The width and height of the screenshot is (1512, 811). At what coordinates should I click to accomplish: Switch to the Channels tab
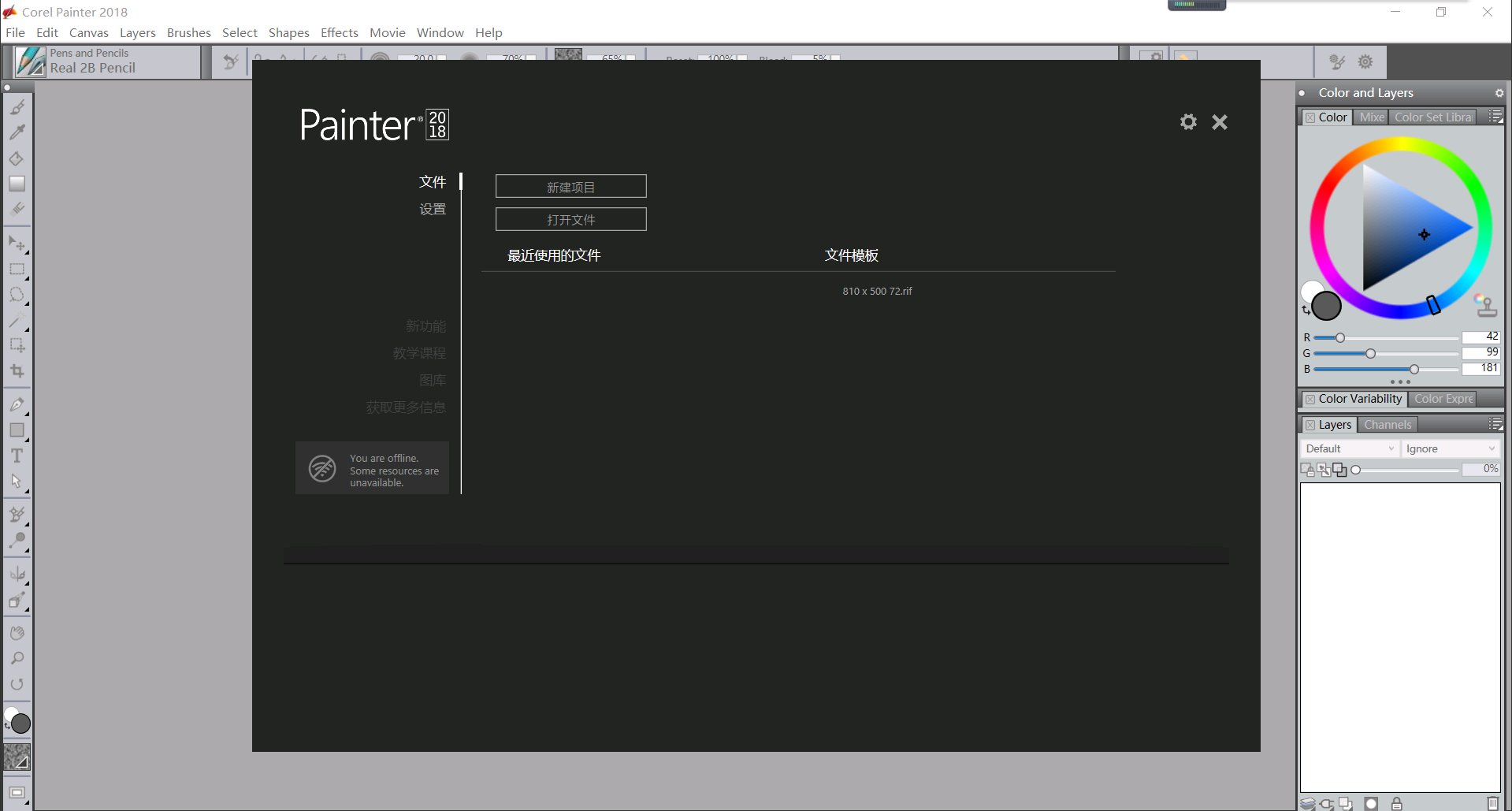[x=1388, y=425]
